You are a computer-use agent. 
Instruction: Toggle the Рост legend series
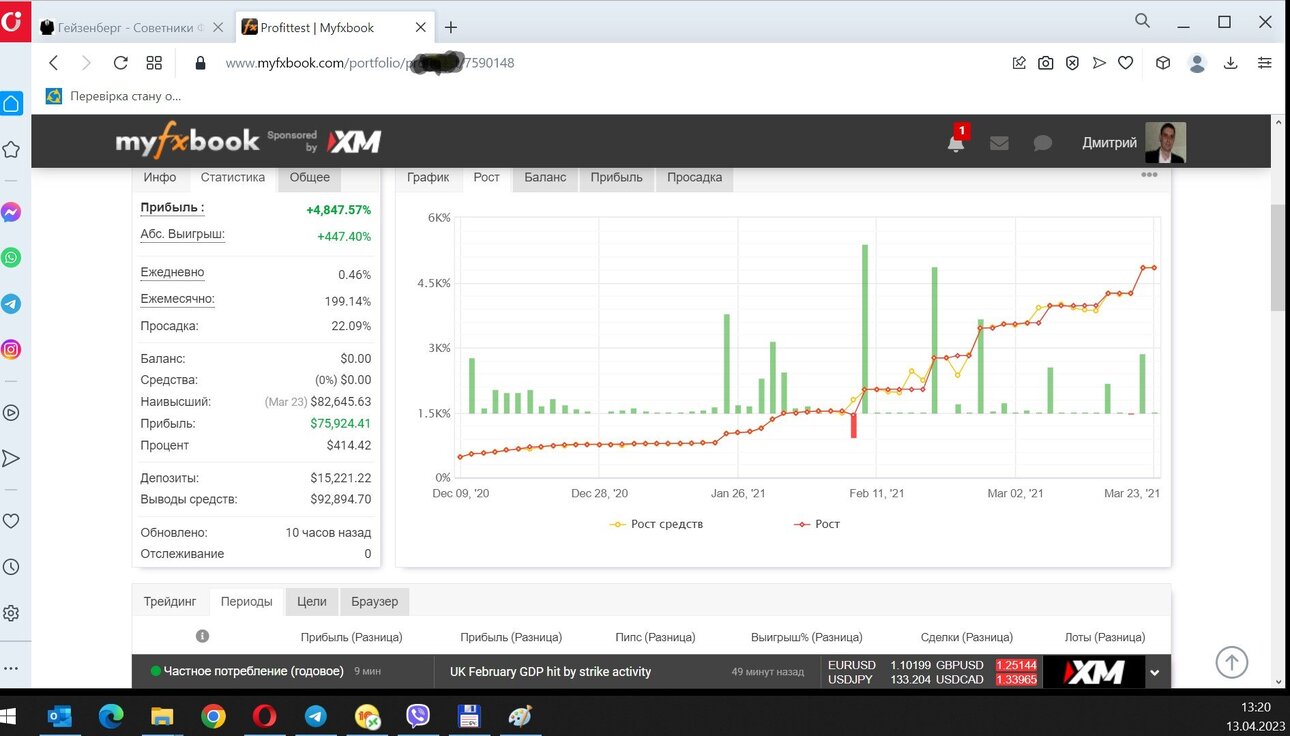817,524
